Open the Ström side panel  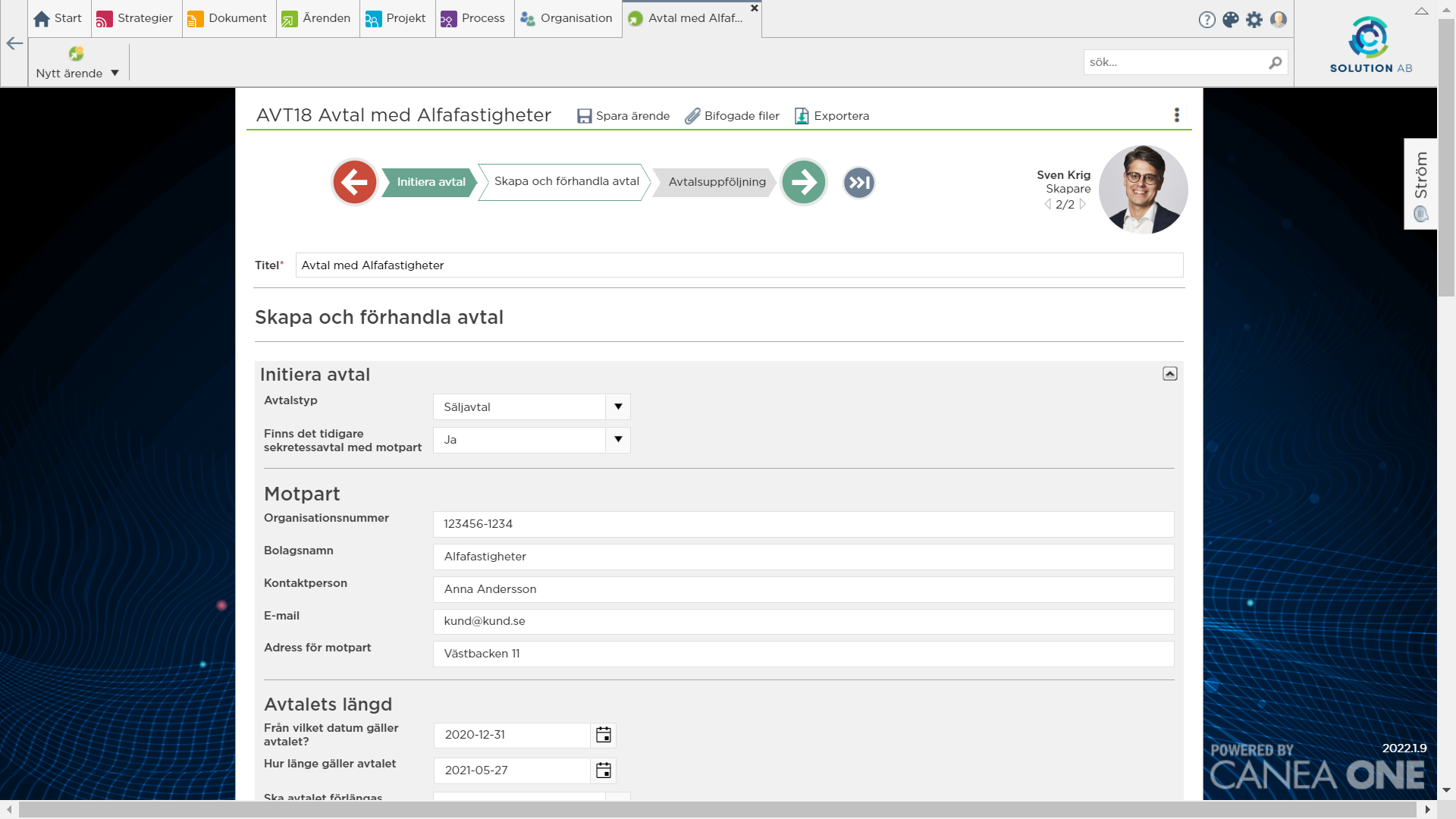click(x=1420, y=184)
